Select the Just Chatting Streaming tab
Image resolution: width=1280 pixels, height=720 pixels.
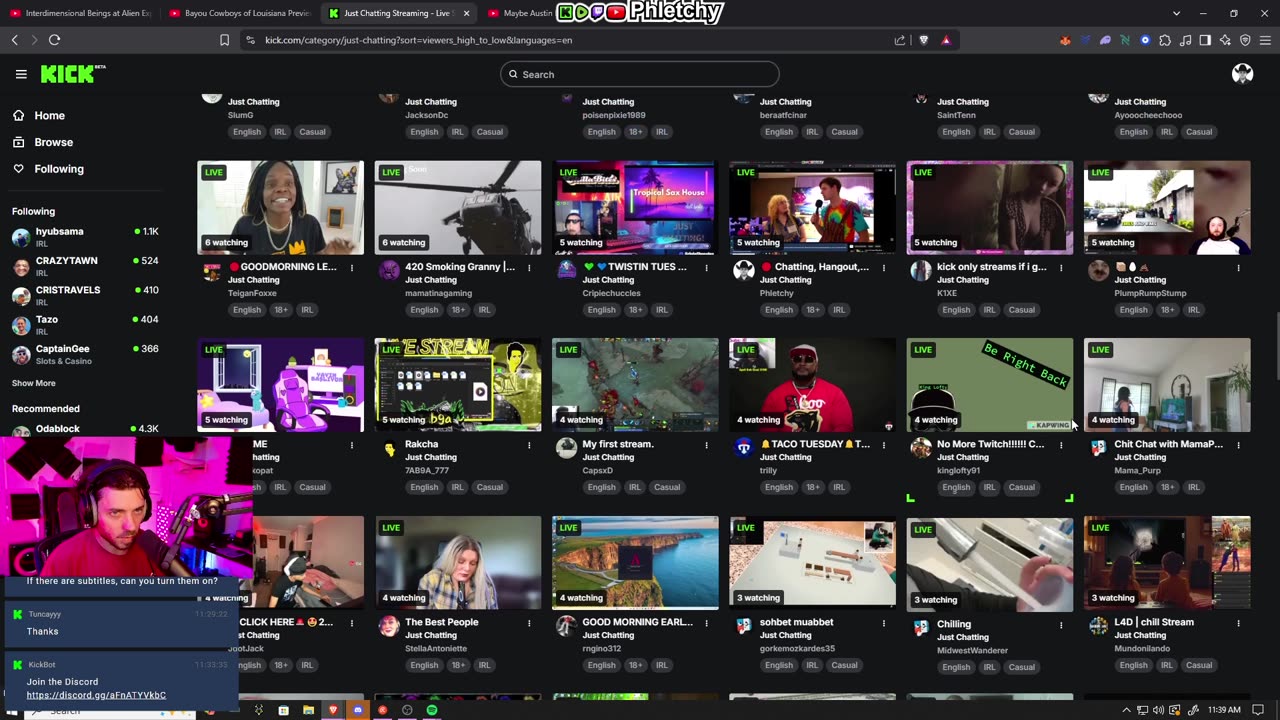point(398,13)
